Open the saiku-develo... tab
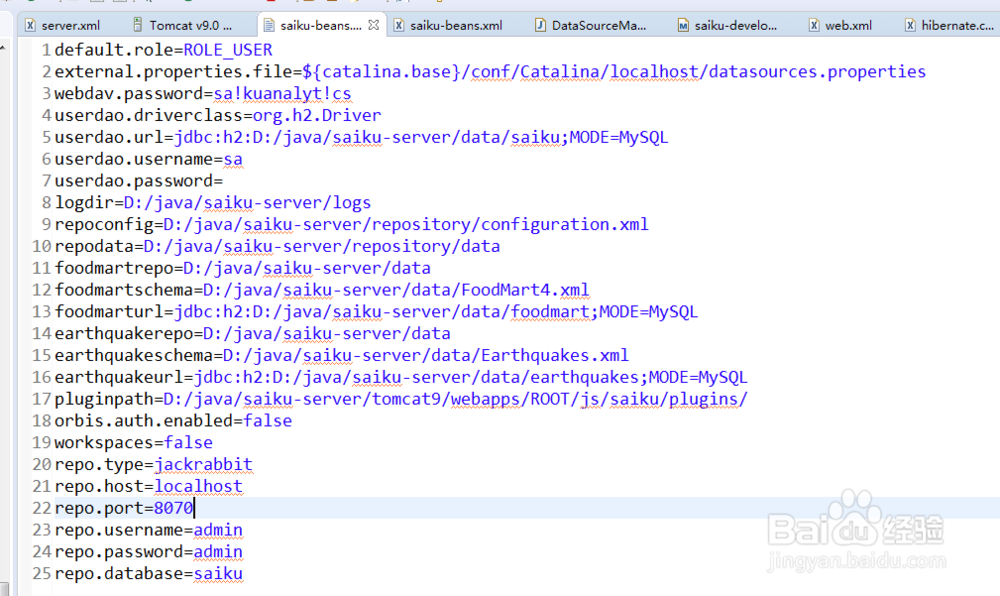 (735, 25)
